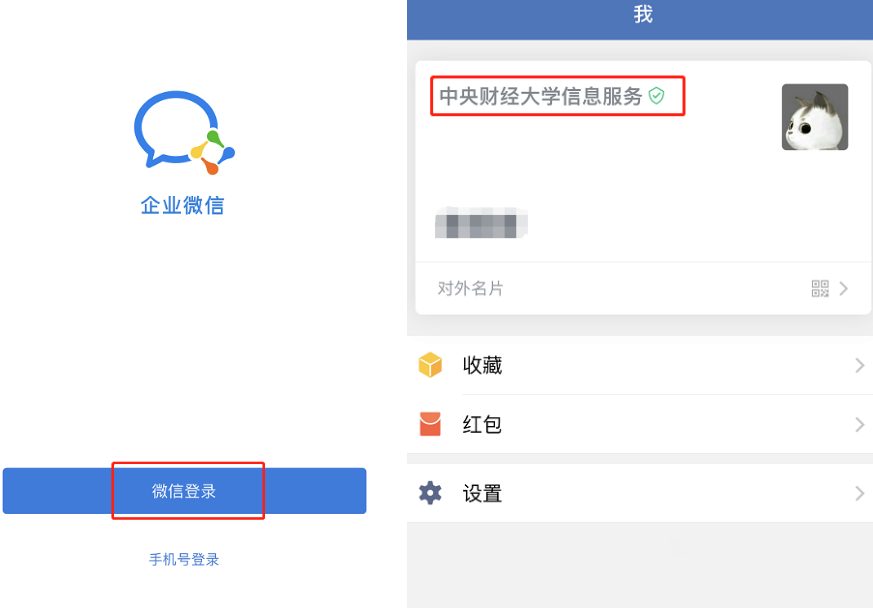Open the 红包 menu entry
Viewport: 873px width, 609px height.
click(640, 424)
